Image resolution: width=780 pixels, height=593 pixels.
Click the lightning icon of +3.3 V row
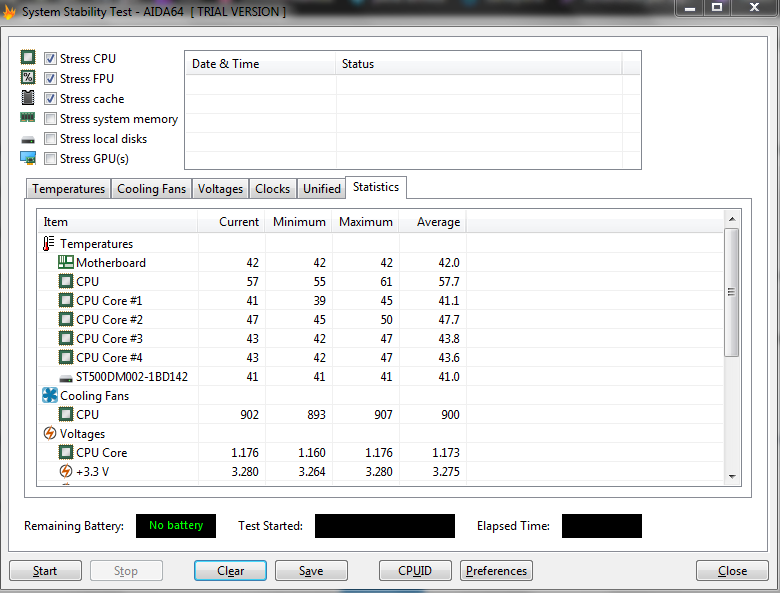66,471
